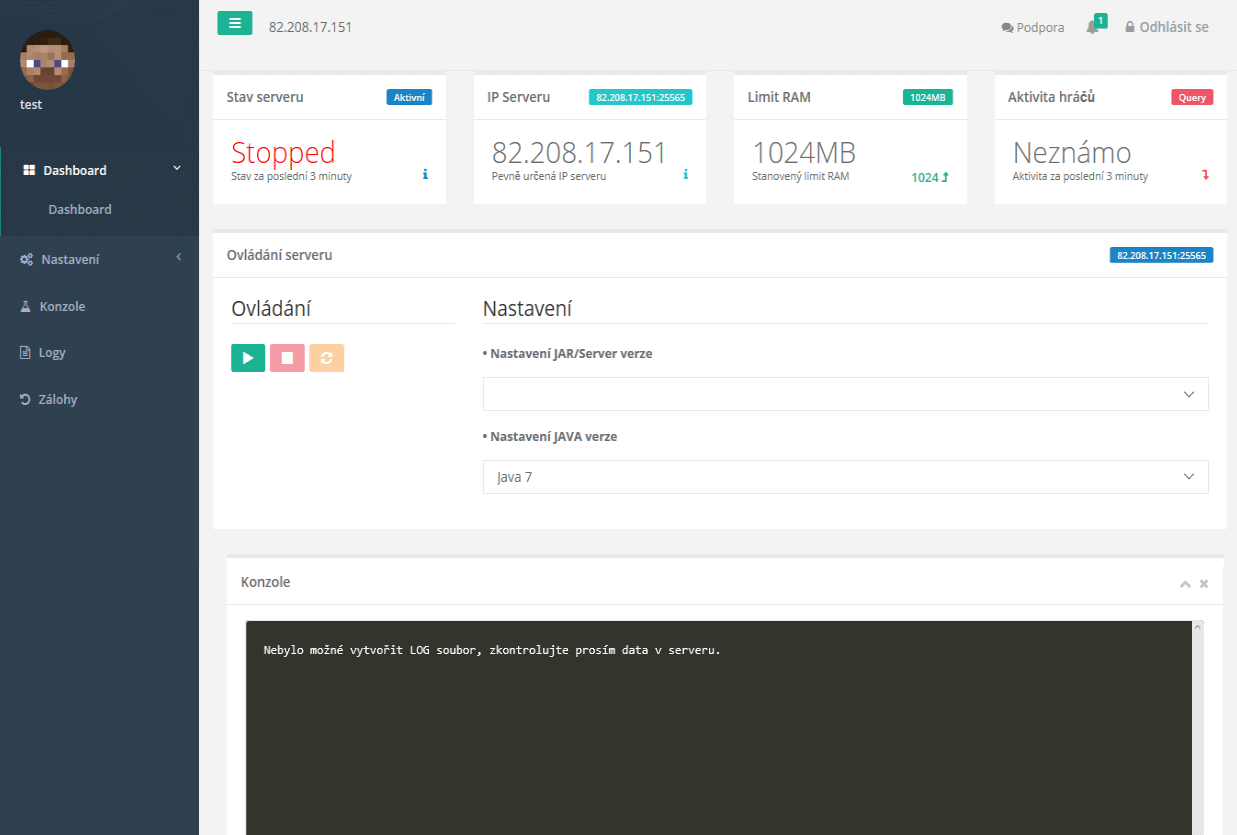Collapse the Konzole panel with chevron
1237x835 pixels.
tap(1185, 583)
